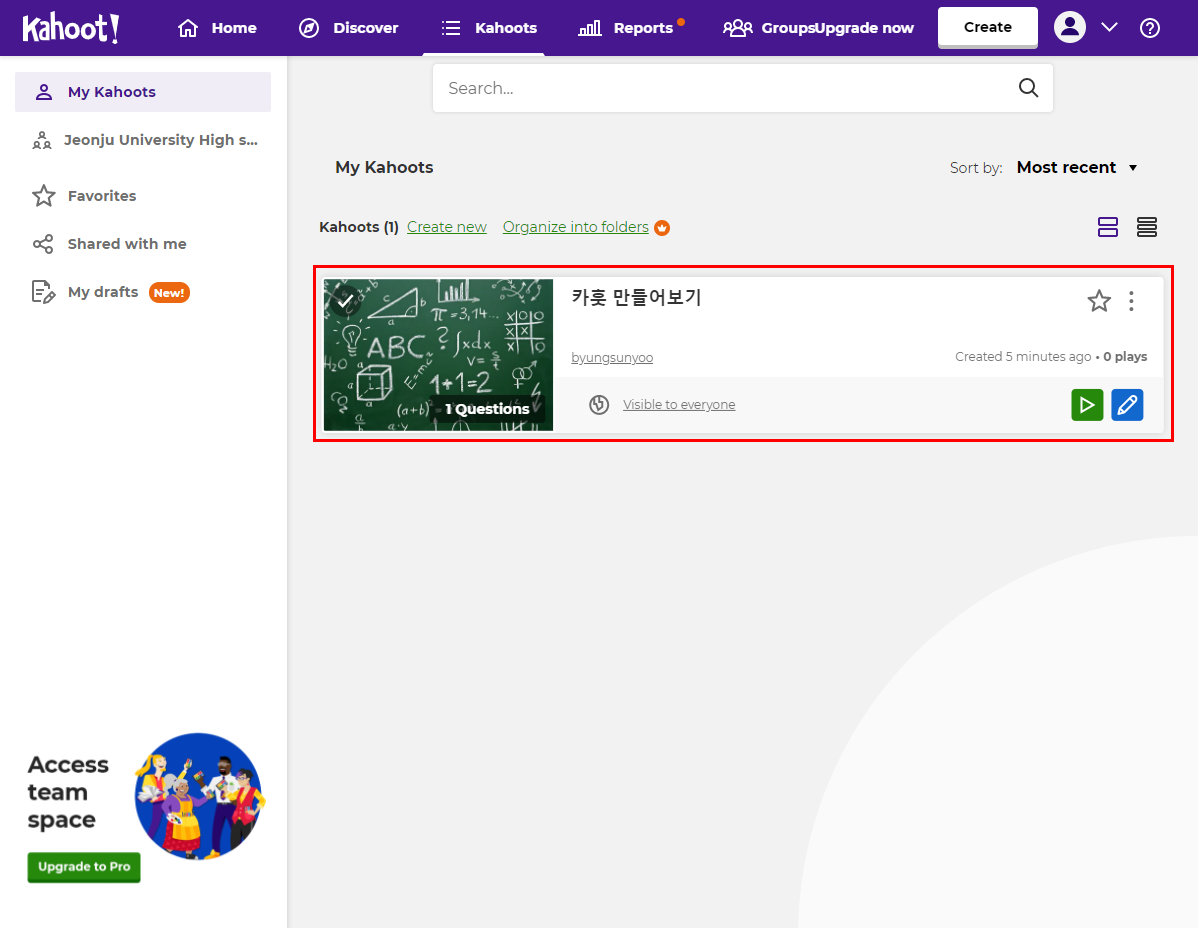Open the chalkboard kahoot thumbnail
The width and height of the screenshot is (1198, 928).
tap(438, 354)
